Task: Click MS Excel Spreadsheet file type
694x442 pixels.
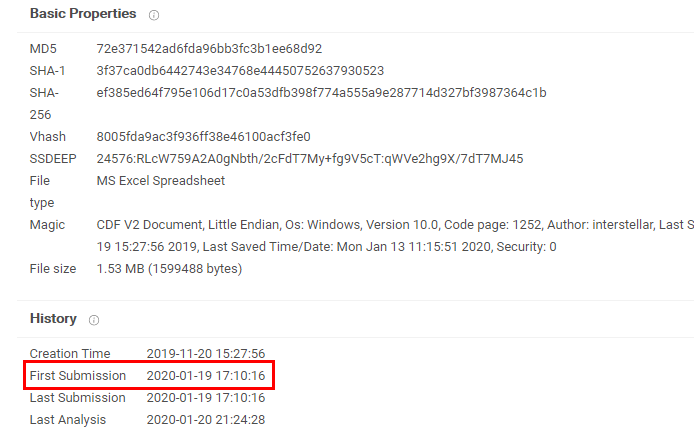Action: point(160,181)
